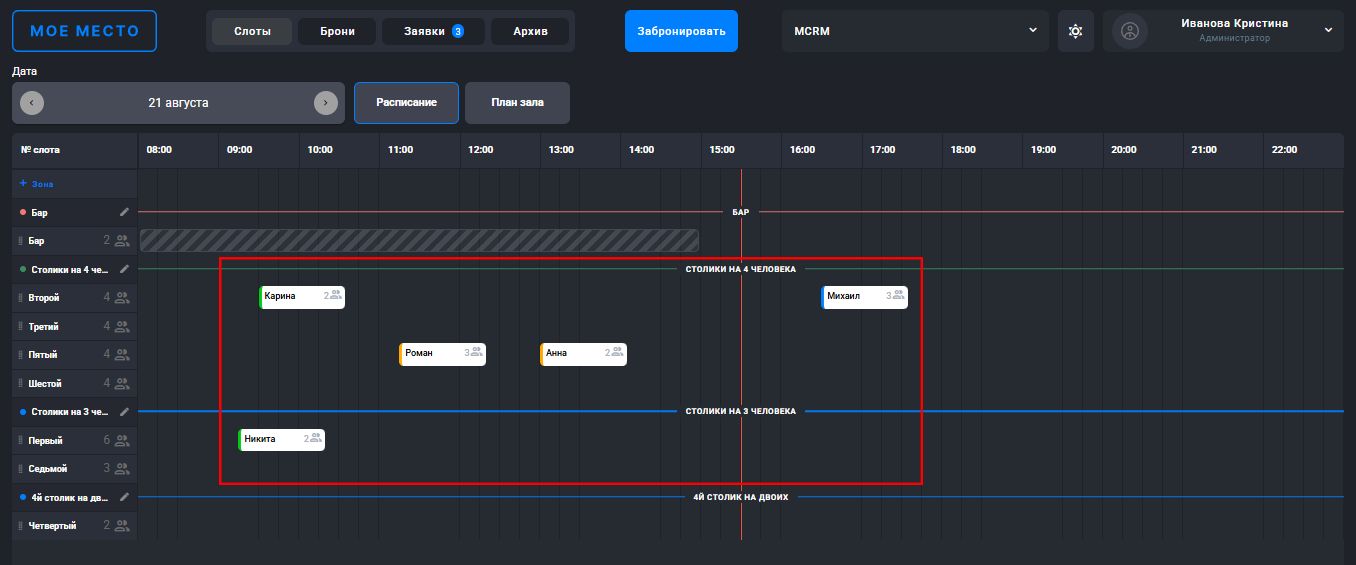Click the guests icon of Первый slot
This screenshot has height=565, width=1356.
click(122, 441)
